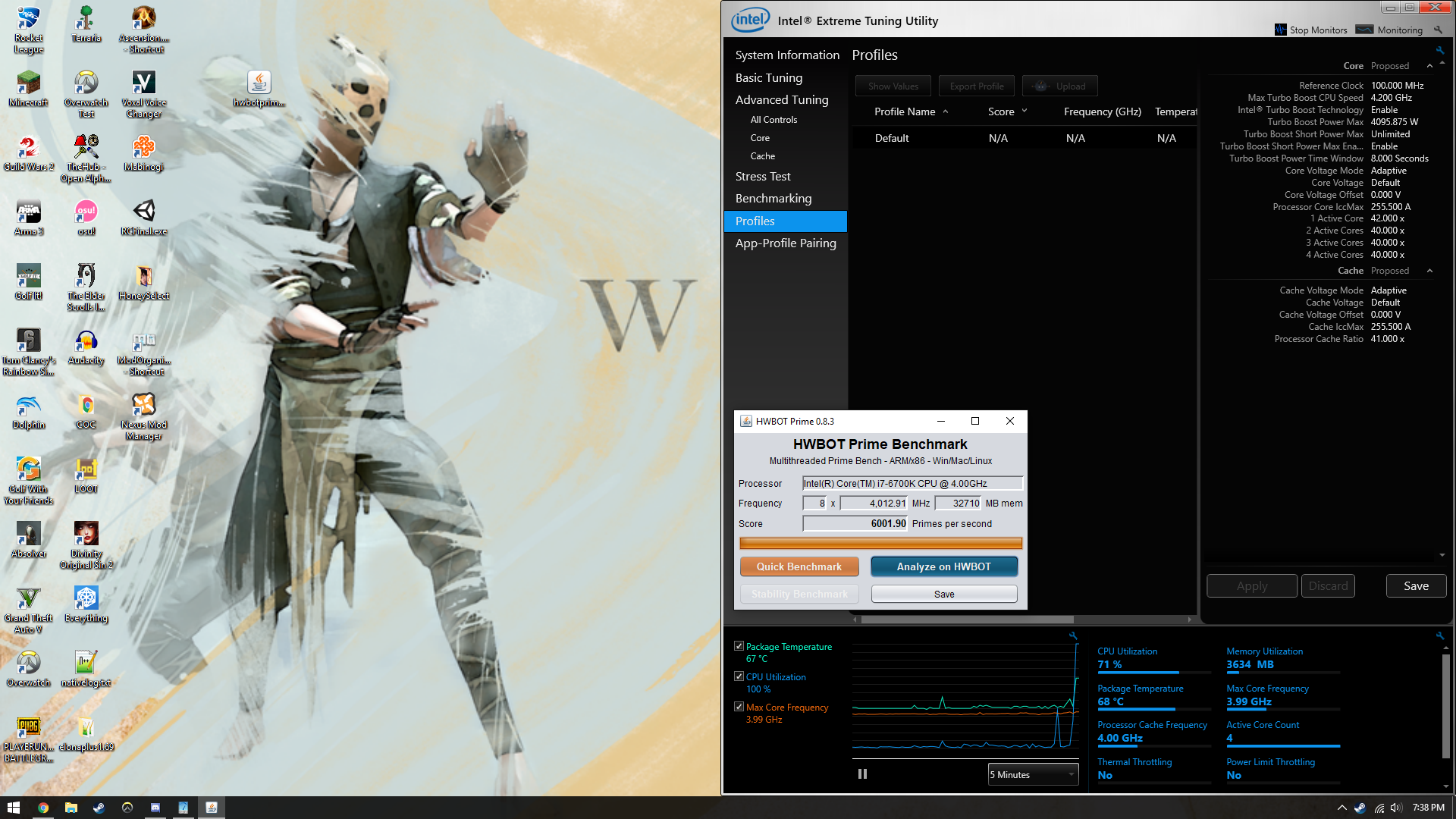Select Cache under Advanced Tuning
Image resolution: width=1456 pixels, height=819 pixels.
(x=762, y=156)
